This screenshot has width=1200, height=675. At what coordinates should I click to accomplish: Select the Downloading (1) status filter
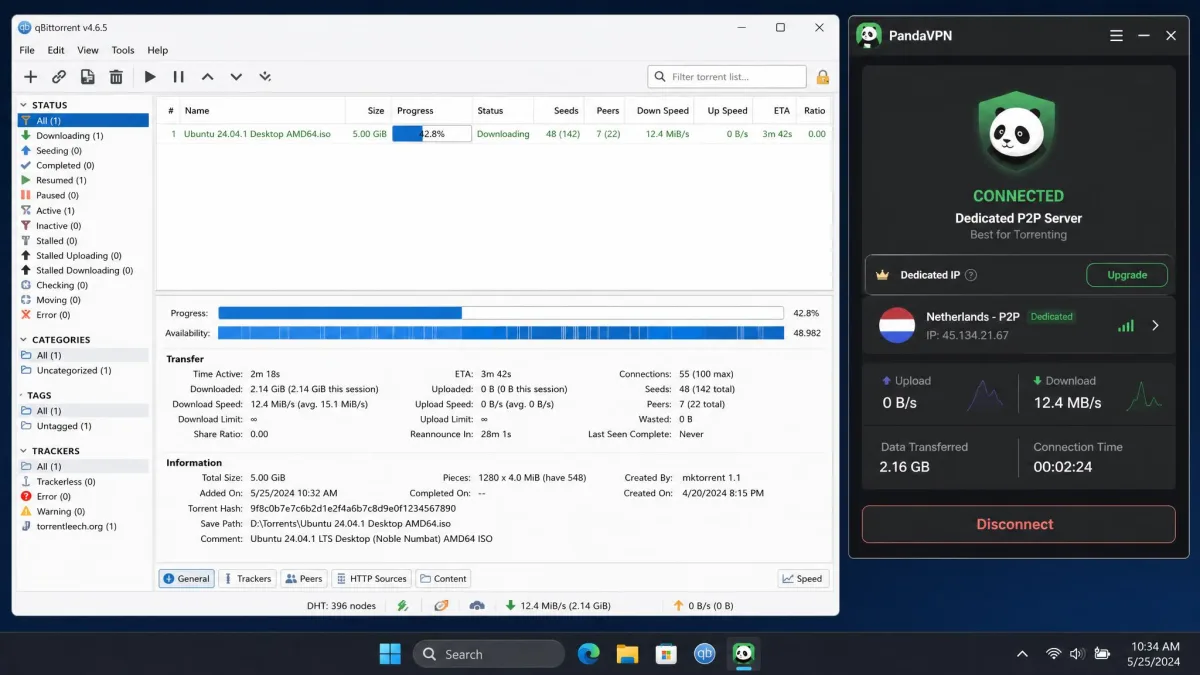click(69, 135)
